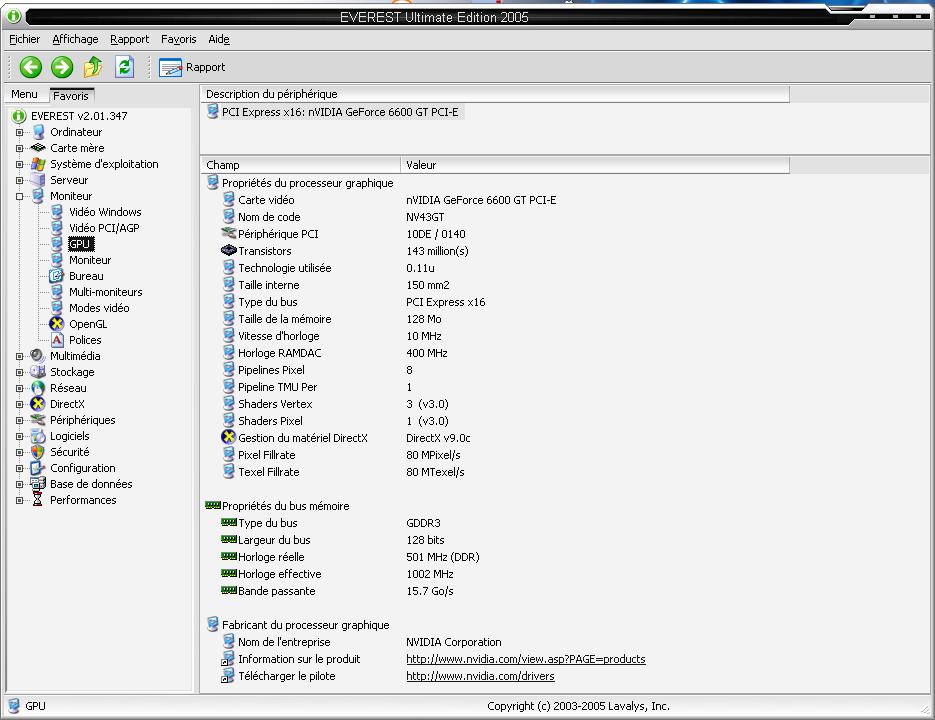Open the Rapport menu in menu bar

point(129,39)
